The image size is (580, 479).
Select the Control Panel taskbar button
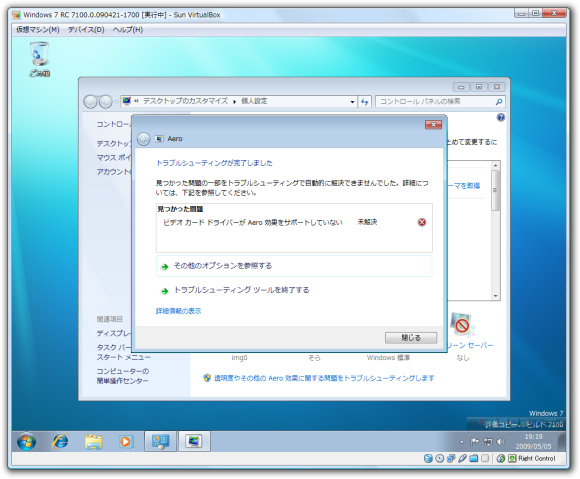[160, 441]
